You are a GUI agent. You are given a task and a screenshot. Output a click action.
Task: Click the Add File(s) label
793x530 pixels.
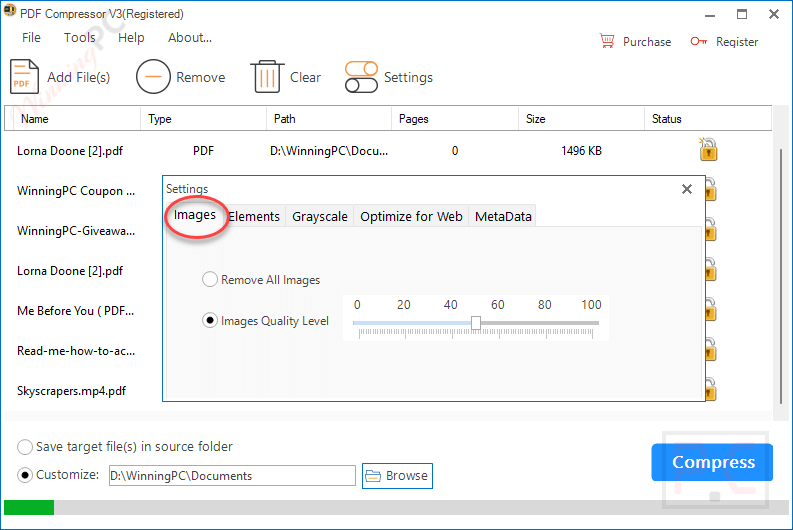78,77
